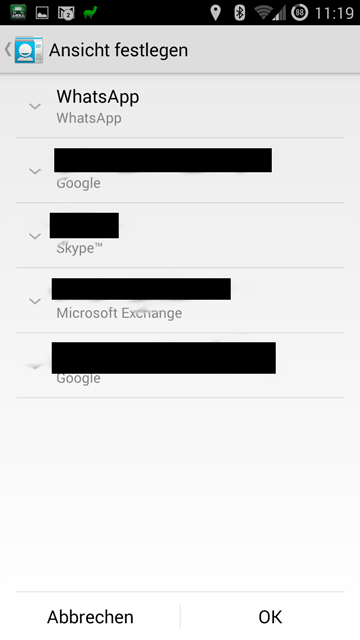Tap the Bluetooth status icon
This screenshot has width=360, height=640.
tap(239, 13)
